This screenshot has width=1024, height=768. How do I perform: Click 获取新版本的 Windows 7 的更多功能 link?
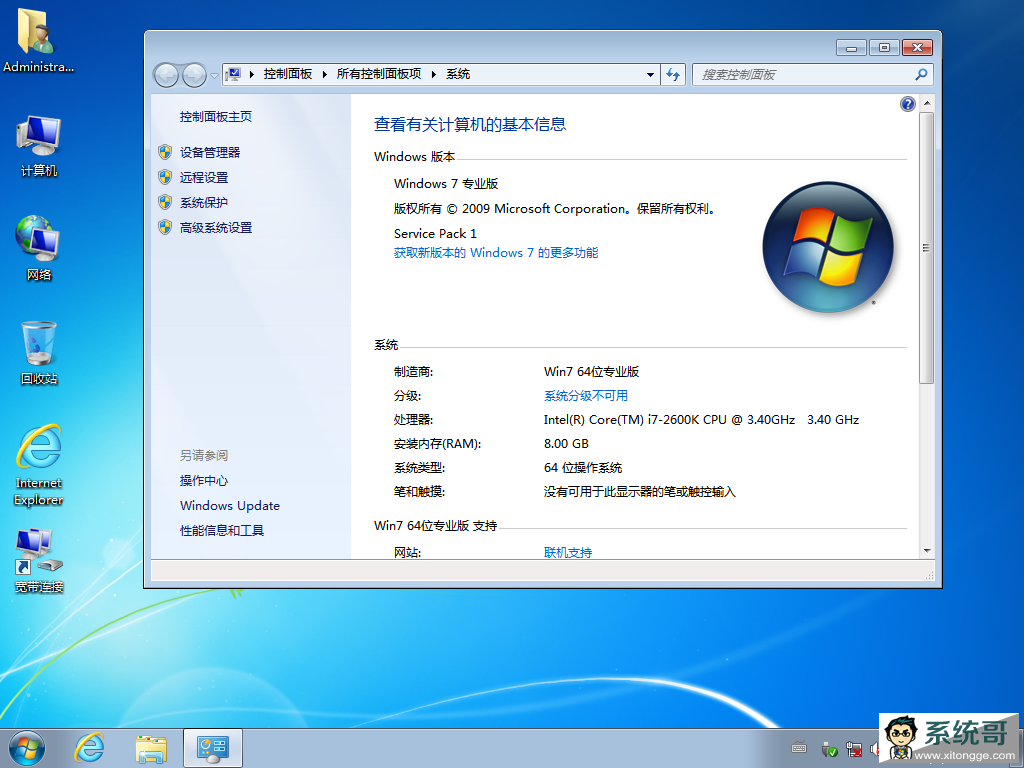click(x=496, y=253)
